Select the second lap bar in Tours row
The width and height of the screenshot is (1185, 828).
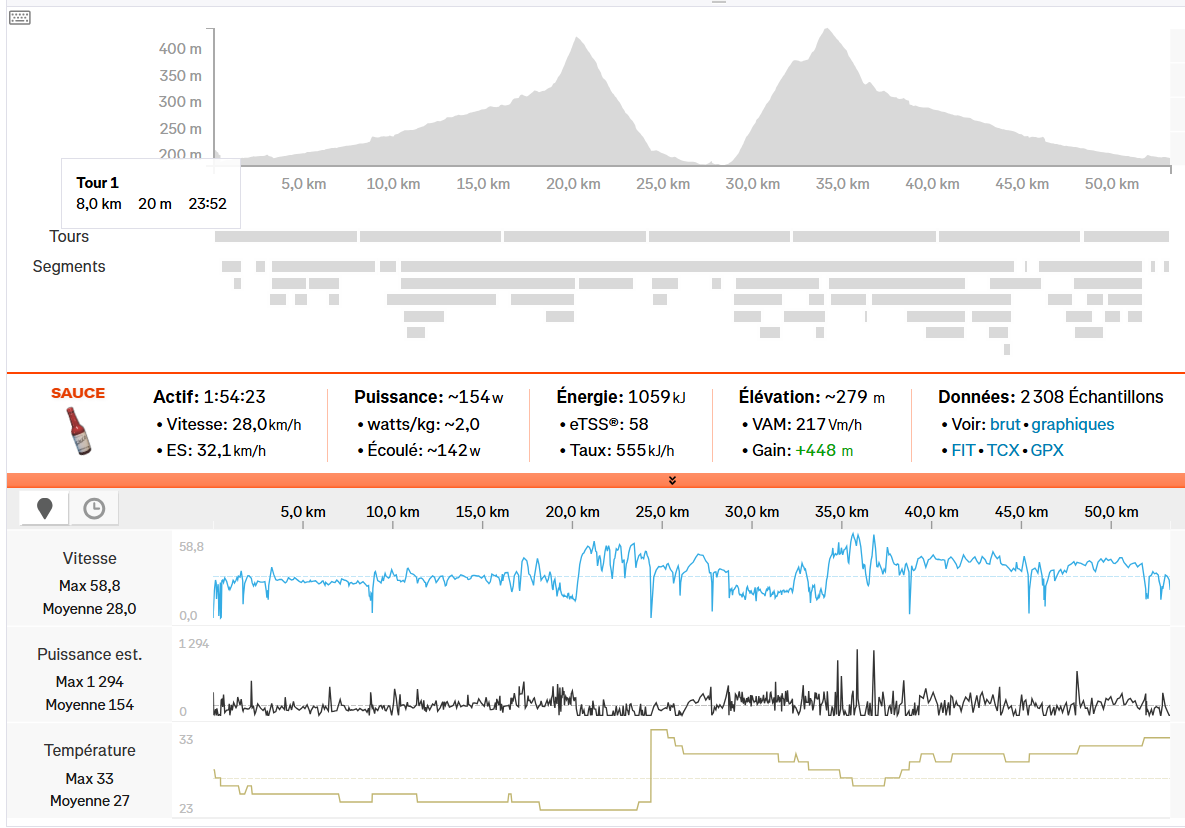[430, 237]
